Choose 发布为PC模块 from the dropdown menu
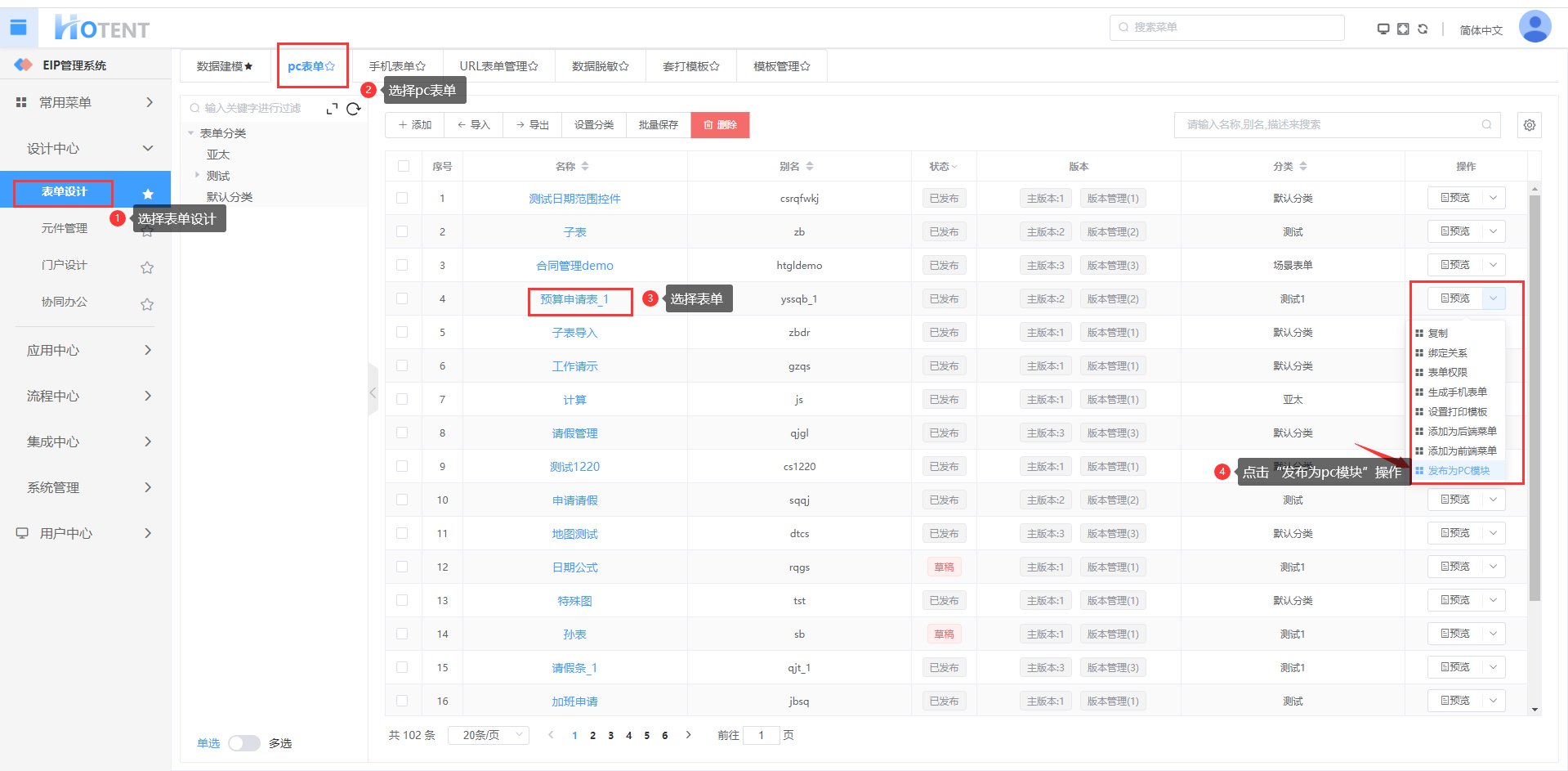 1459,471
